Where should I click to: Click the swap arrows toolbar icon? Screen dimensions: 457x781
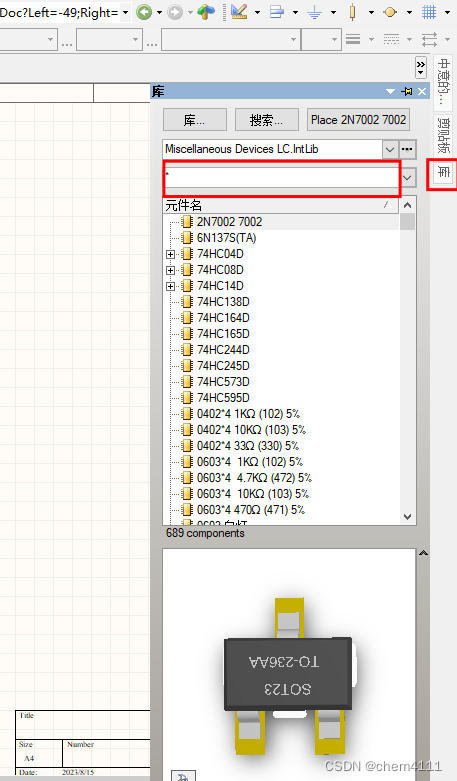(x=429, y=39)
